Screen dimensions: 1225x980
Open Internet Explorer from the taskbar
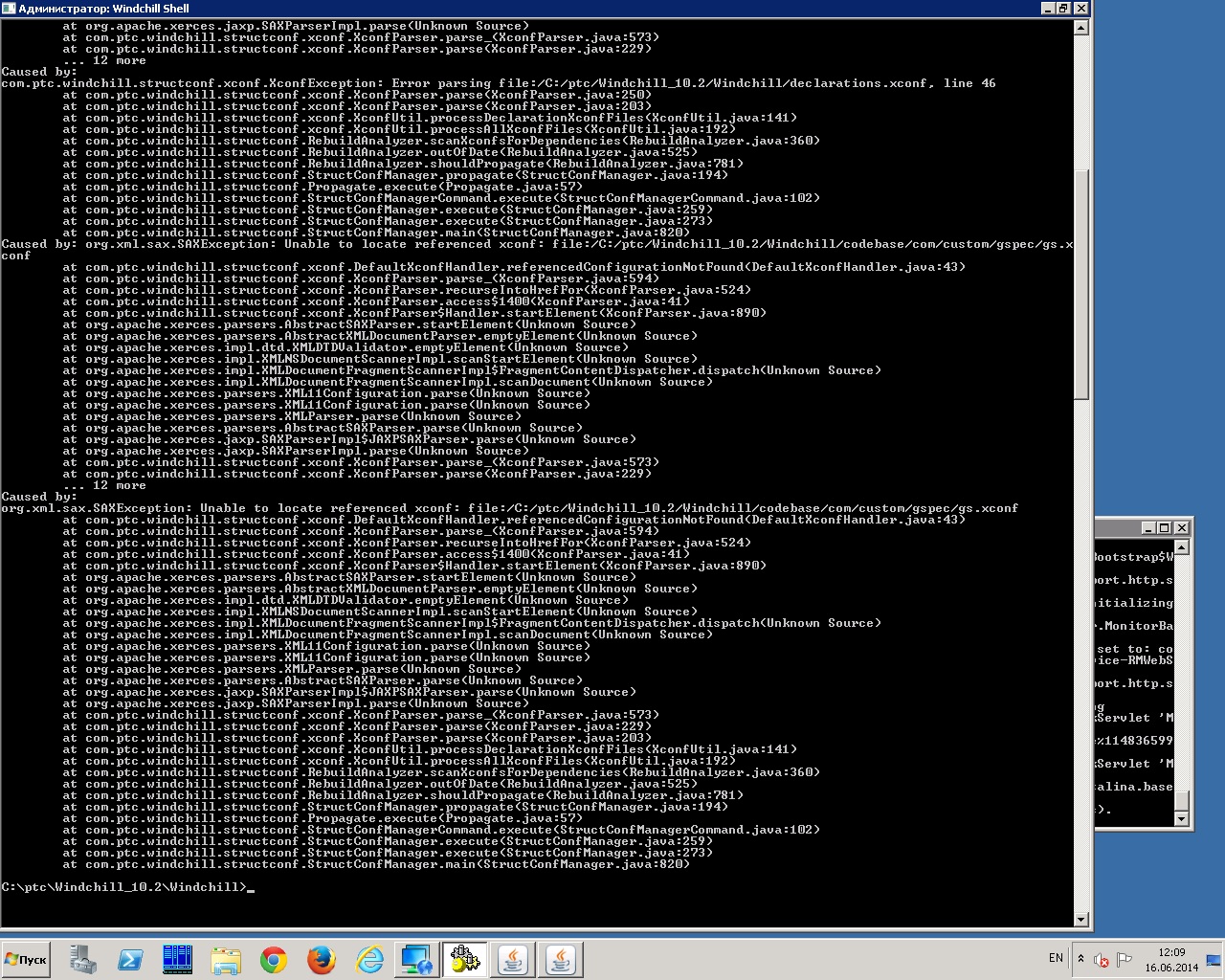point(369,959)
